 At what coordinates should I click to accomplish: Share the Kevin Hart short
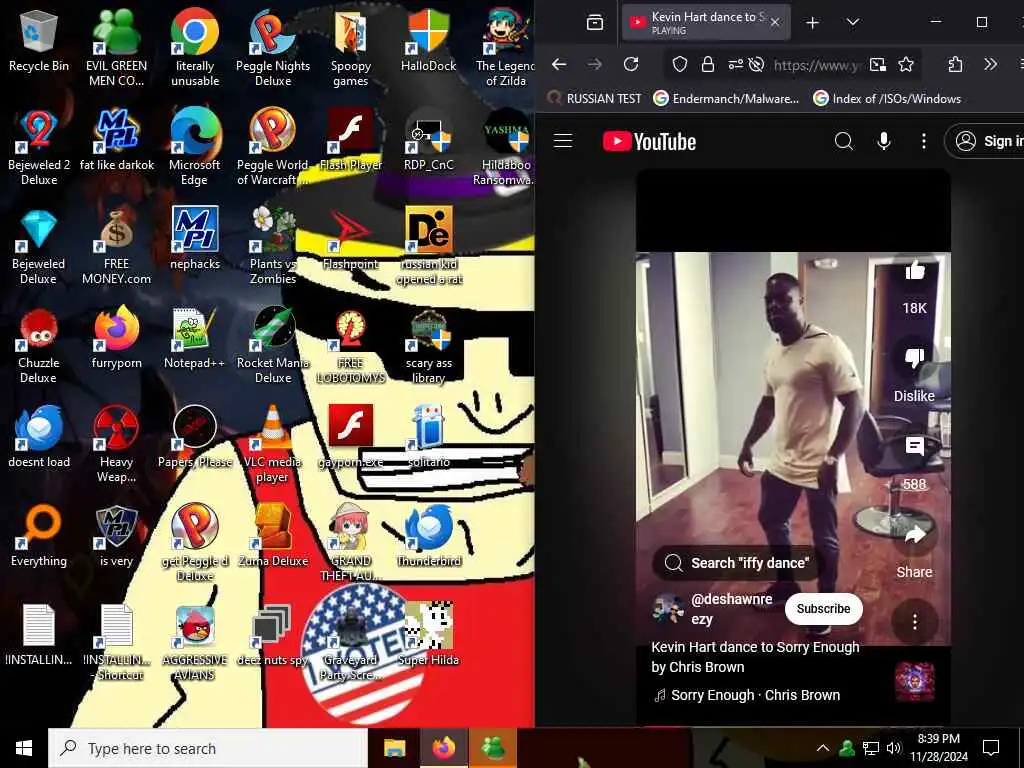pyautogui.click(x=914, y=535)
